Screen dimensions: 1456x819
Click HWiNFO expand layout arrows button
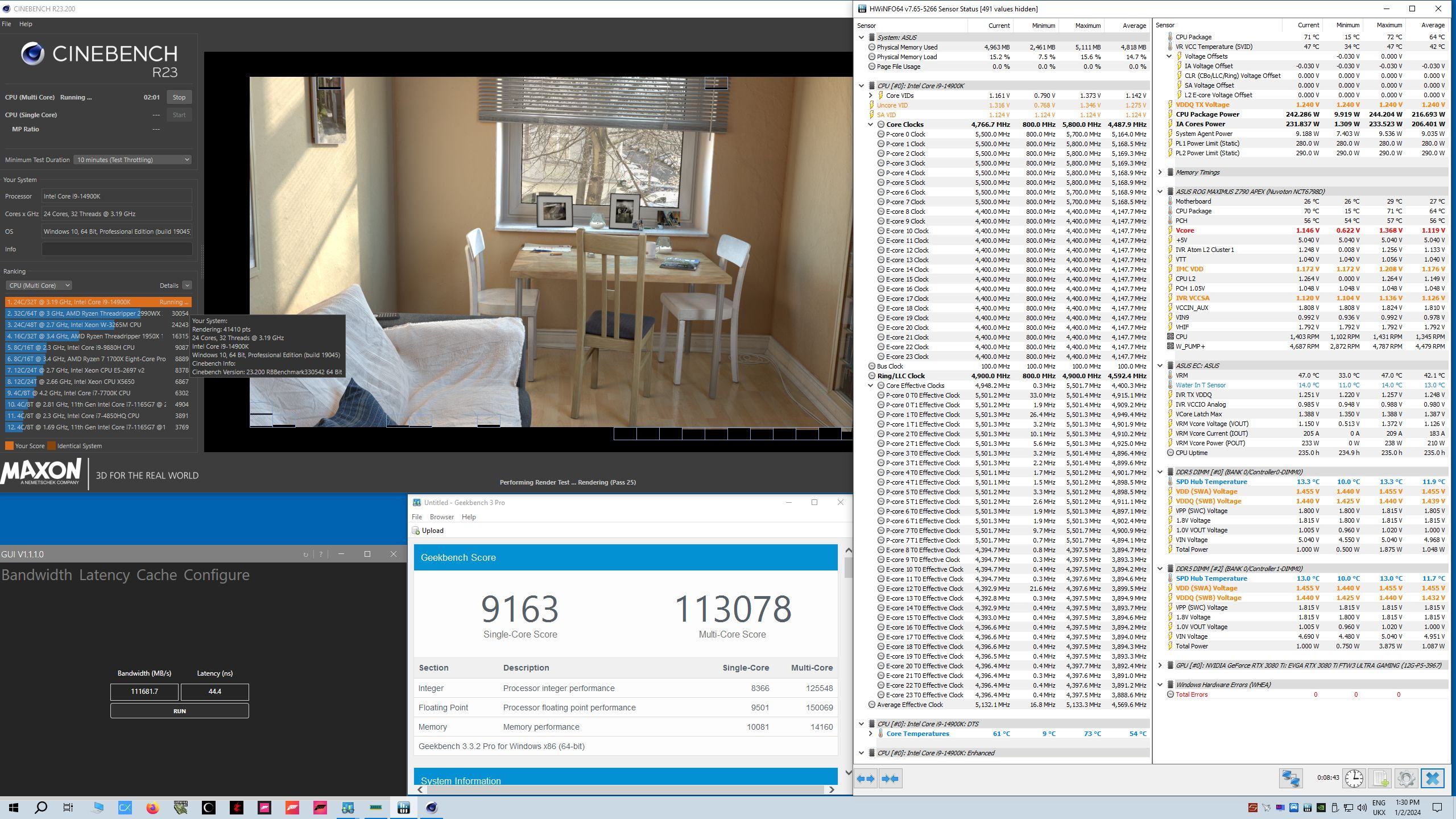[x=866, y=779]
